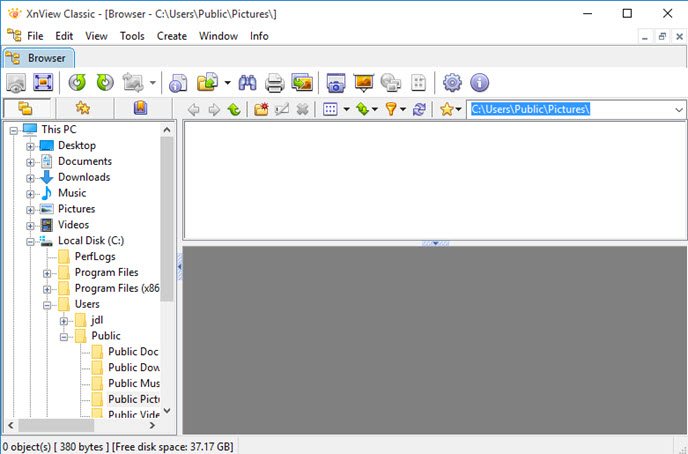Viewport: 688px width, 454px height.
Task: Go forward with the right arrow icon
Action: (x=214, y=109)
